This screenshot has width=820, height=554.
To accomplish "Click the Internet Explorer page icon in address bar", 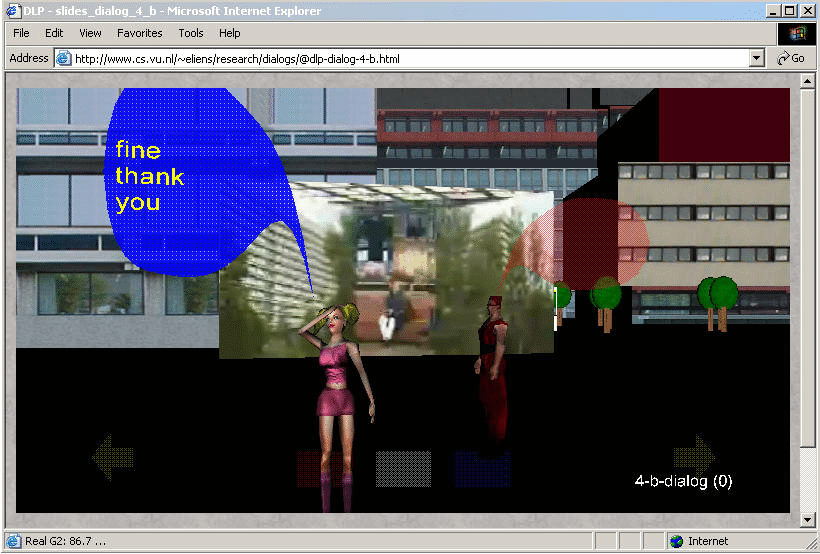I will 64,59.
